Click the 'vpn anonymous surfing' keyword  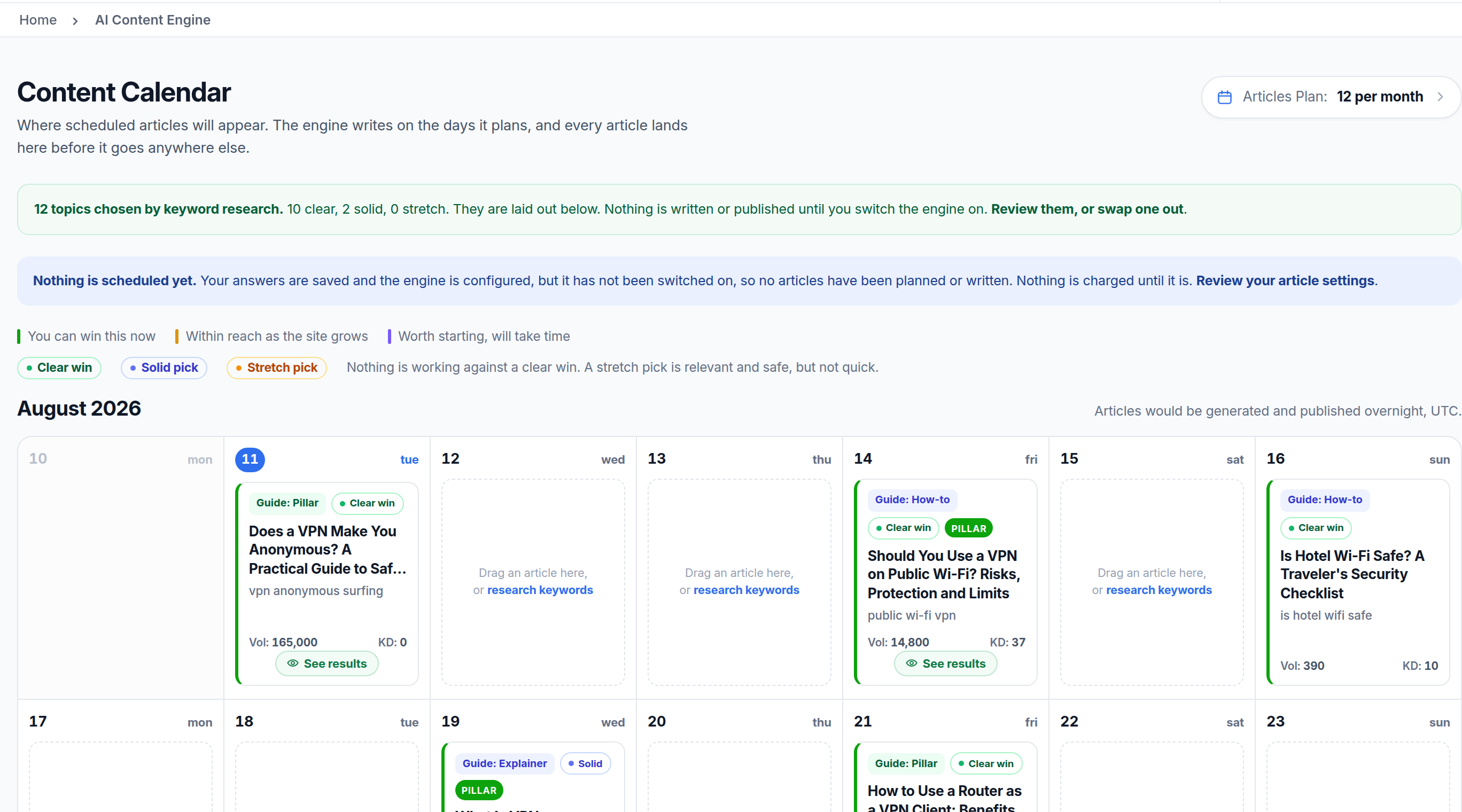[316, 591]
